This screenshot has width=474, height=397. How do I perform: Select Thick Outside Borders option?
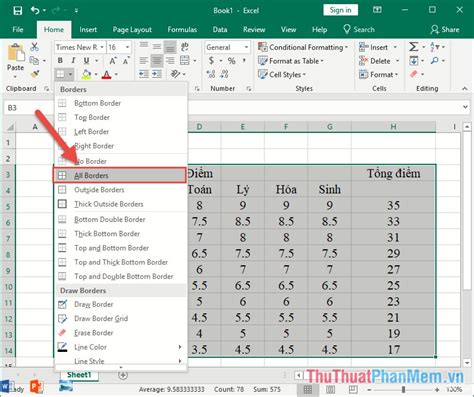click(x=120, y=204)
